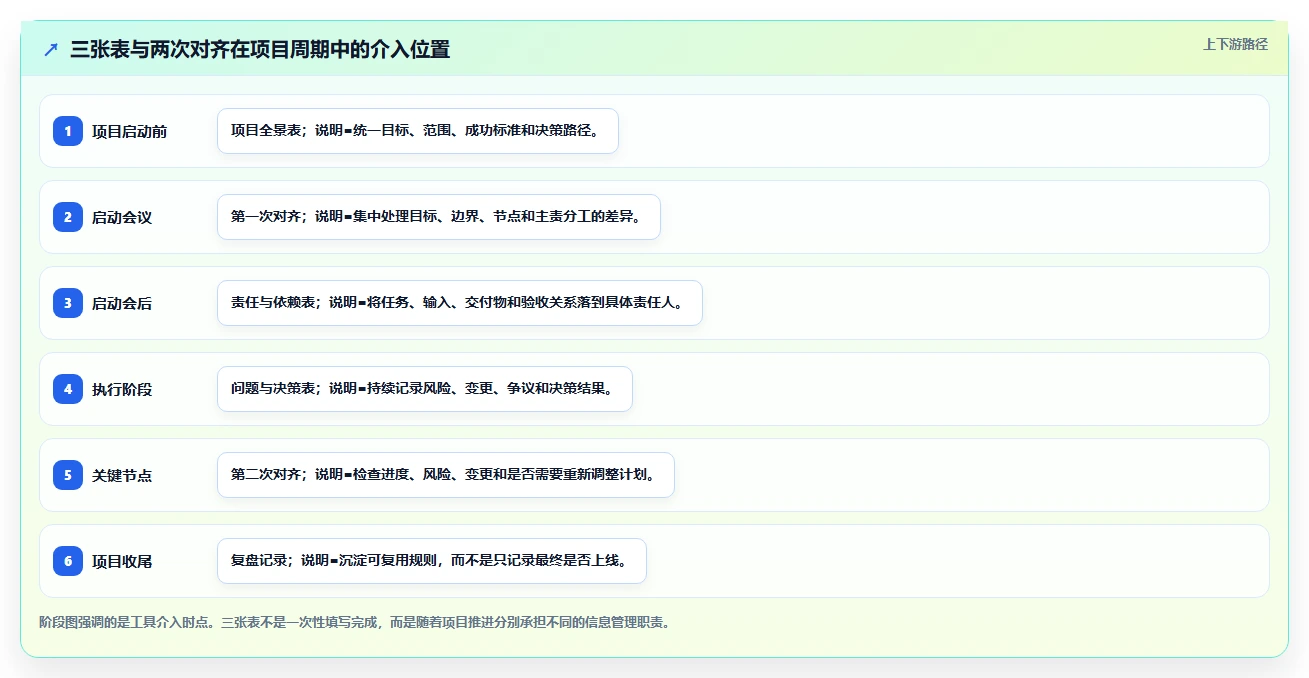1309x678 pixels.
Task: Click the 项目启动前 stage label
Action: point(129,131)
